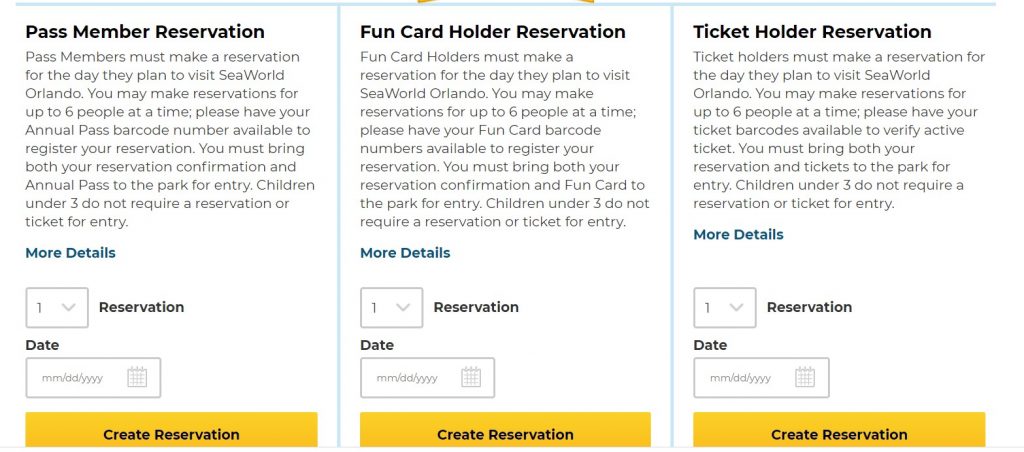Click the Ticket Holder Reservation heading
Image resolution: width=1024 pixels, height=452 pixels.
coord(812,32)
